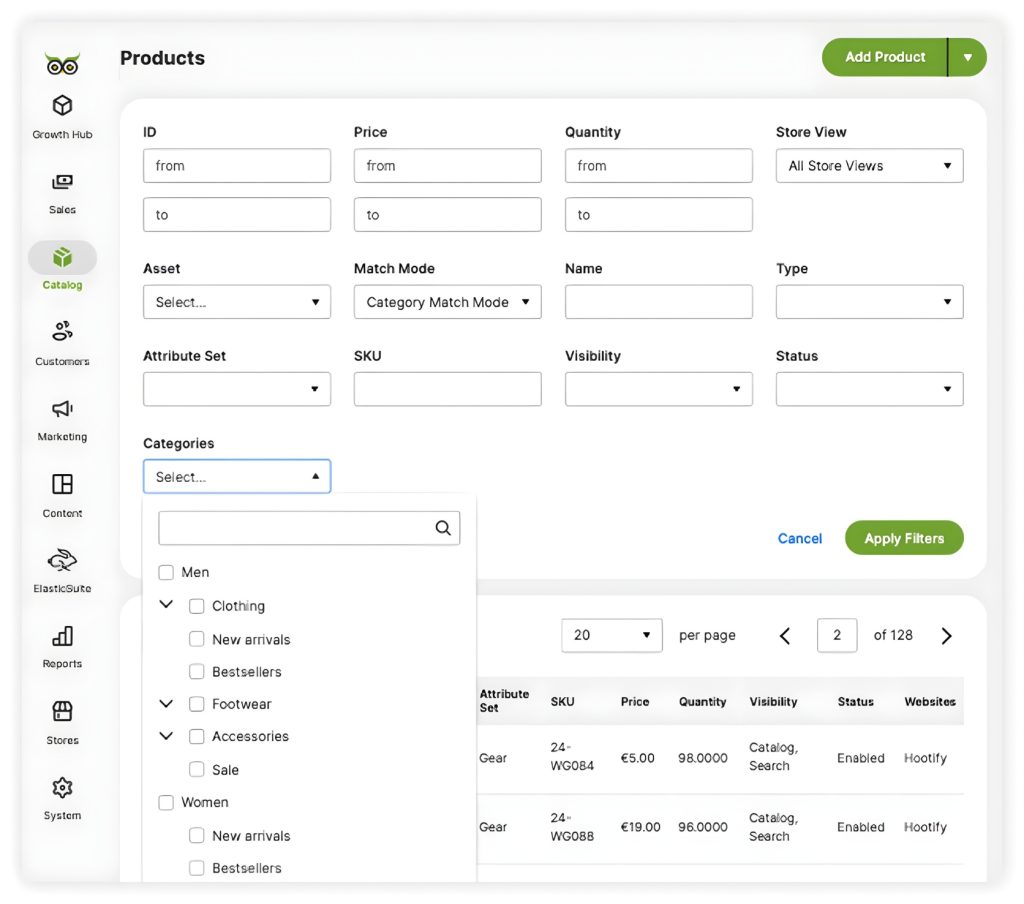Go to the next page arrow
Screen dimensions: 1024x904
[x=946, y=636]
